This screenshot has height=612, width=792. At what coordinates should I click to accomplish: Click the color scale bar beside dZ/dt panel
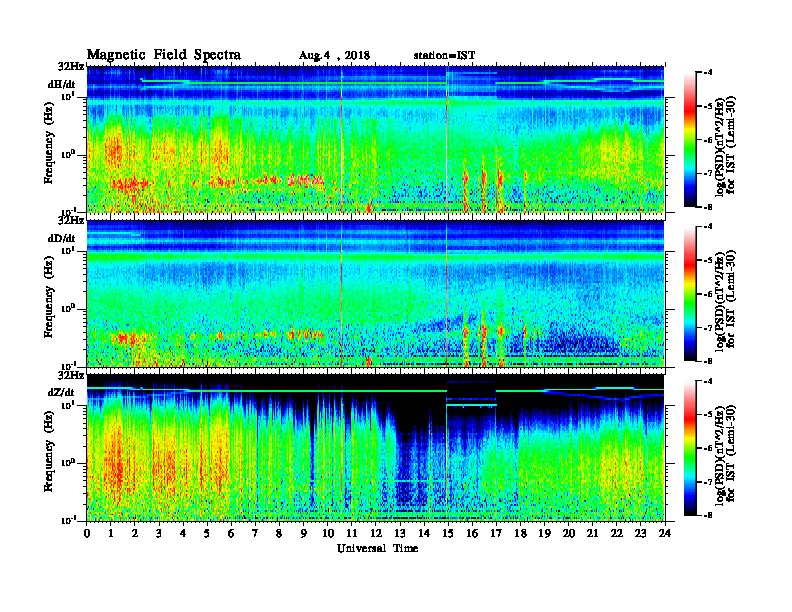(x=689, y=448)
